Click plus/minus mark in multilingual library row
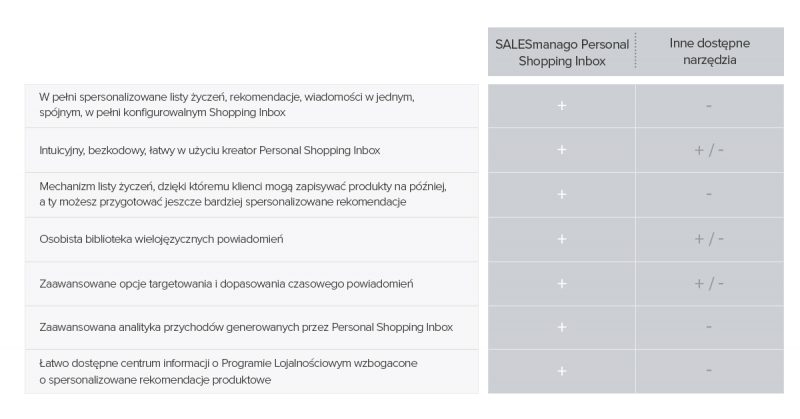The height and width of the screenshot is (419, 800). point(709,239)
